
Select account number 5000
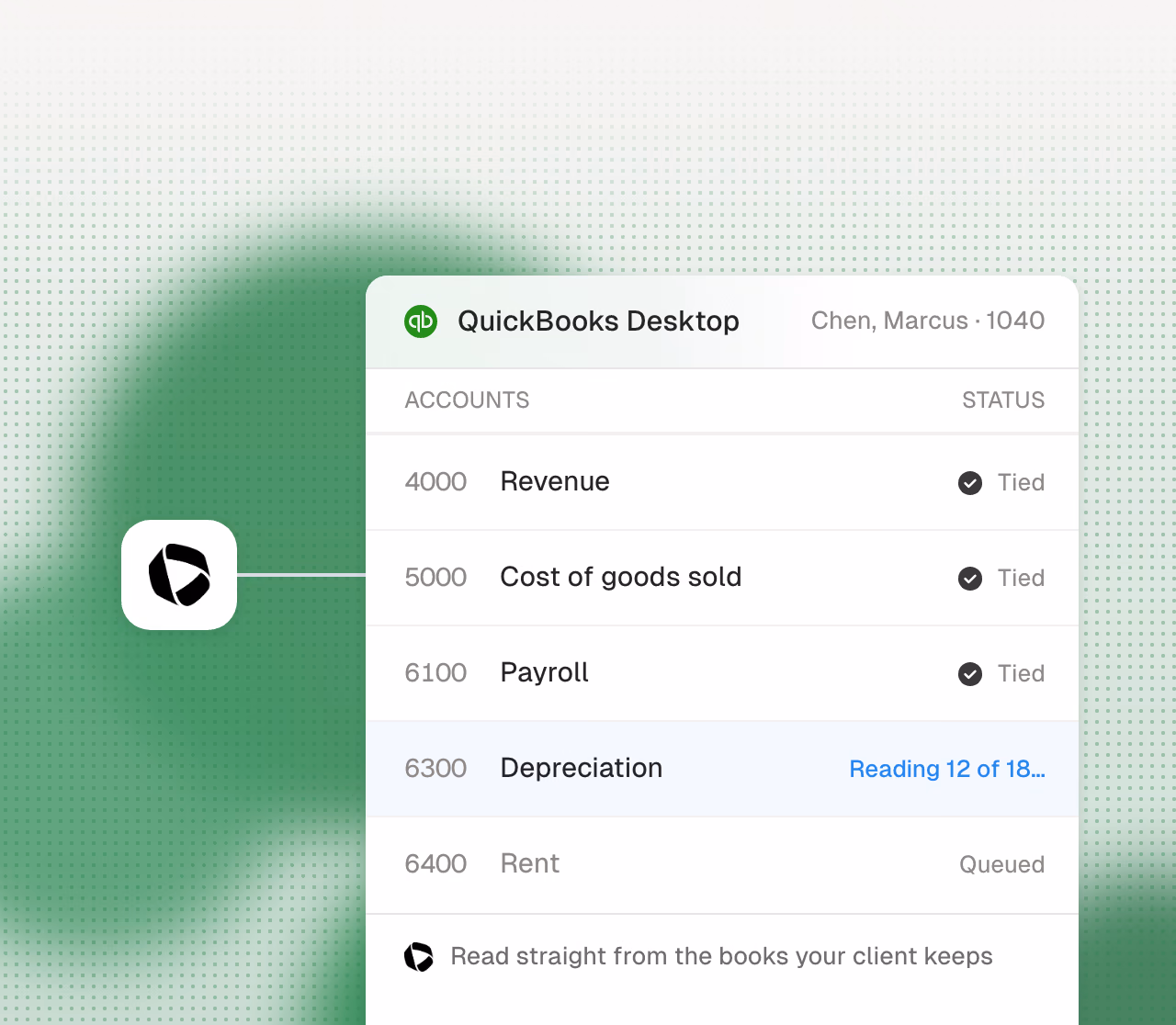pyautogui.click(x=435, y=578)
